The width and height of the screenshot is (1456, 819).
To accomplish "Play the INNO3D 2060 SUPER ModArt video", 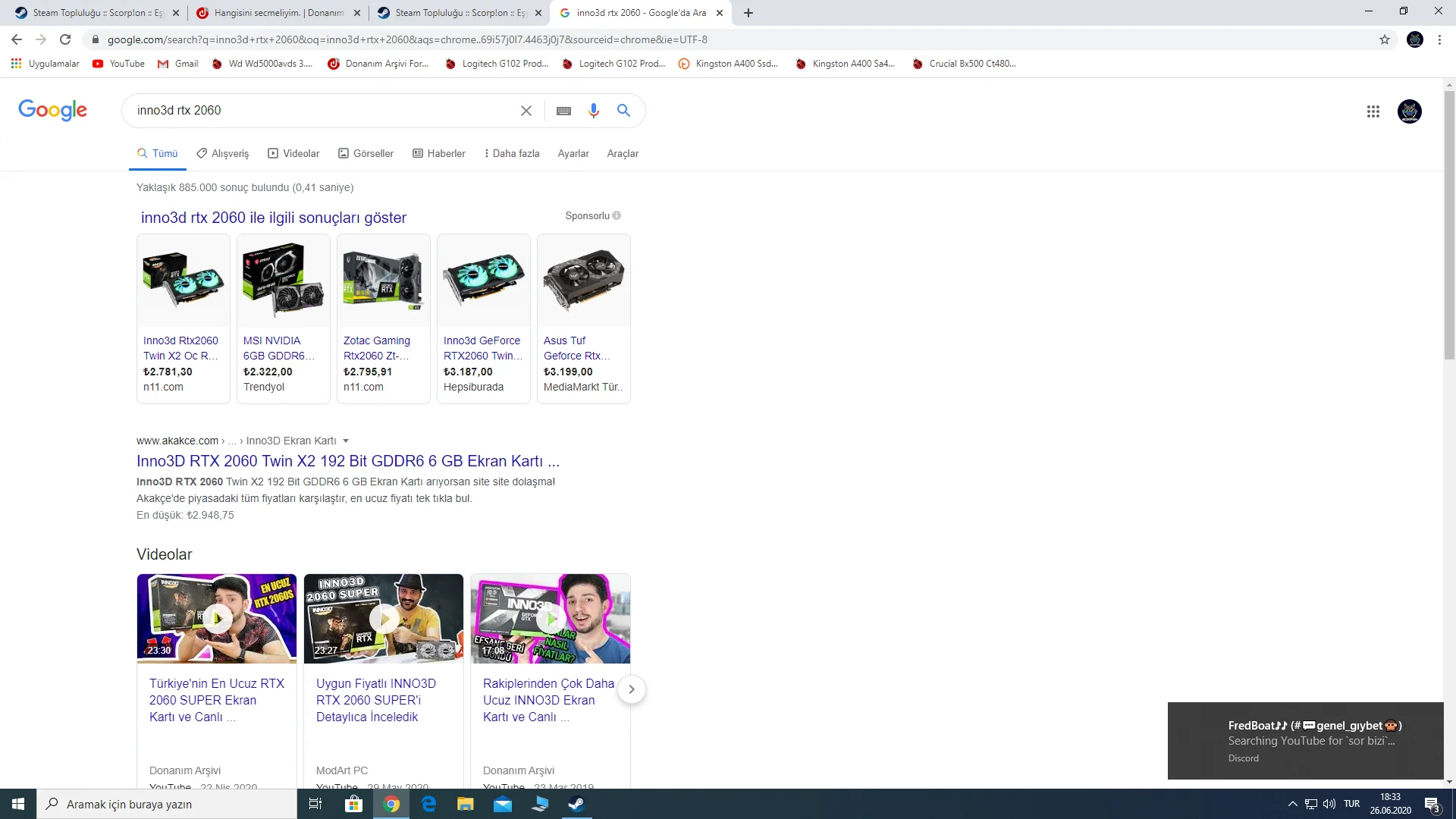I will (384, 619).
